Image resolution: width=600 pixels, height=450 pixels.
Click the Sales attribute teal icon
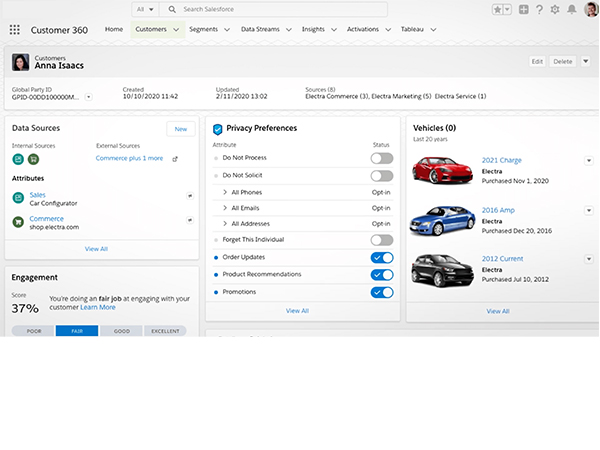coord(18,198)
